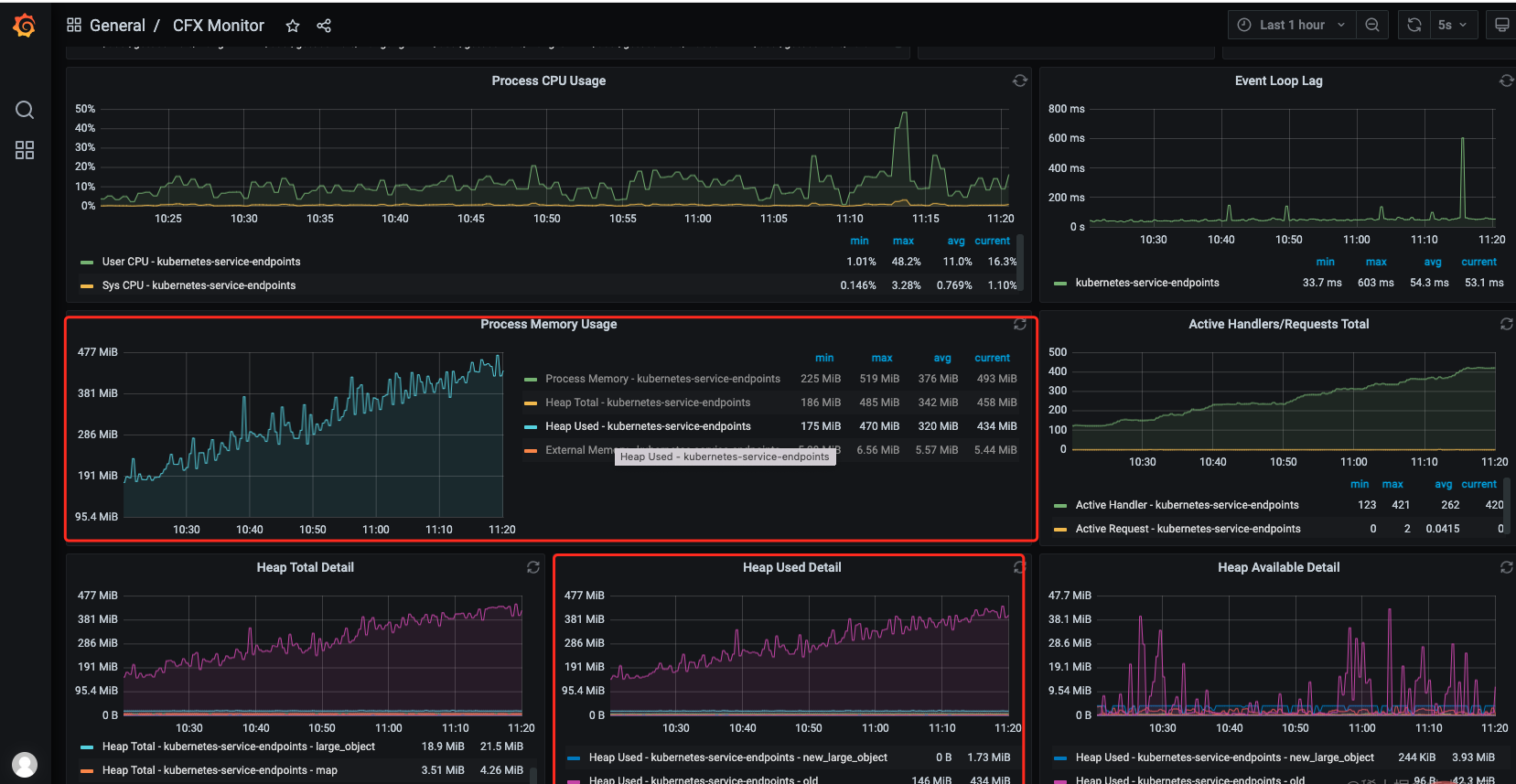Screen dimensions: 1516x784
Task: Open Event Loop Lag panel title menu
Action: 1278,81
